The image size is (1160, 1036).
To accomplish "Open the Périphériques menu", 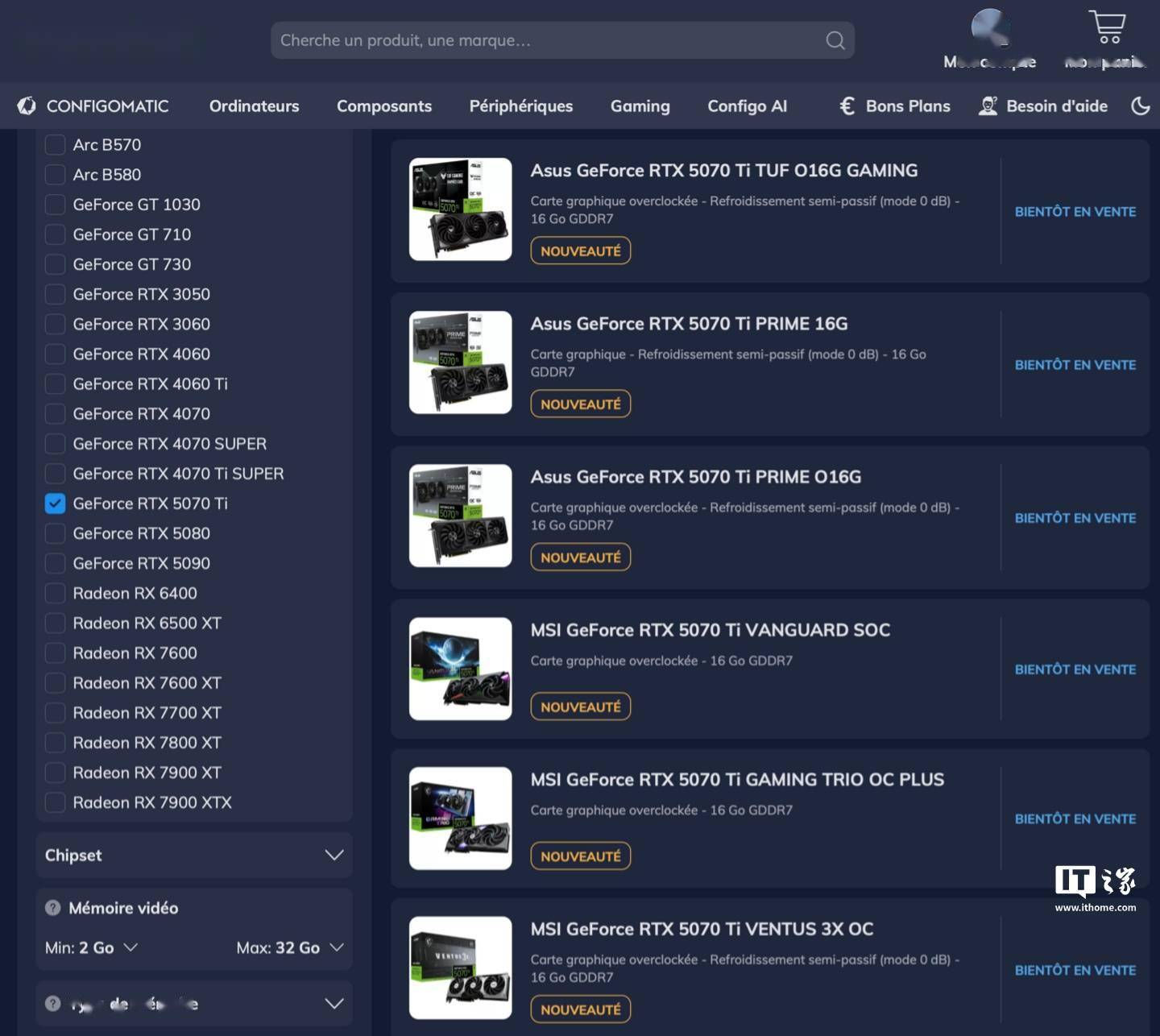I will [521, 106].
